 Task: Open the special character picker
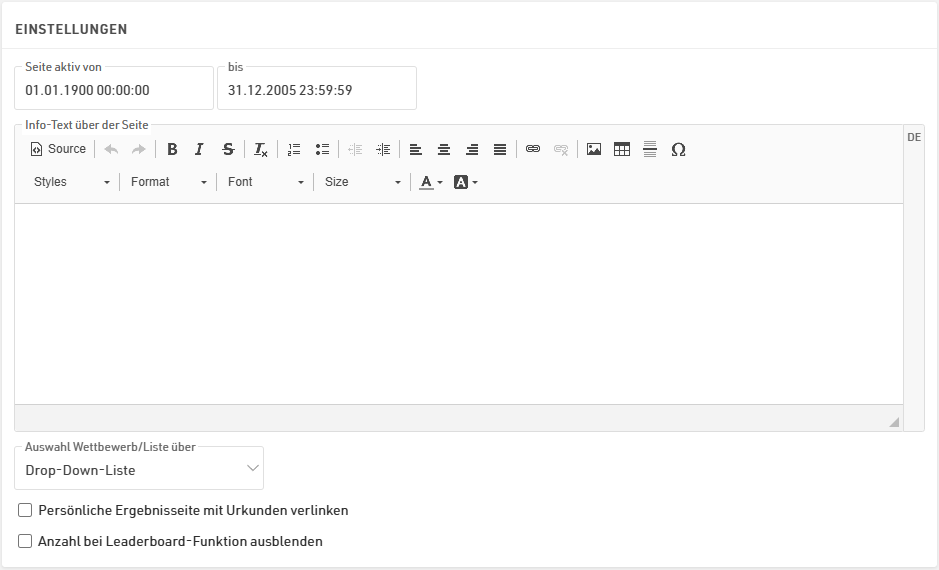(678, 149)
